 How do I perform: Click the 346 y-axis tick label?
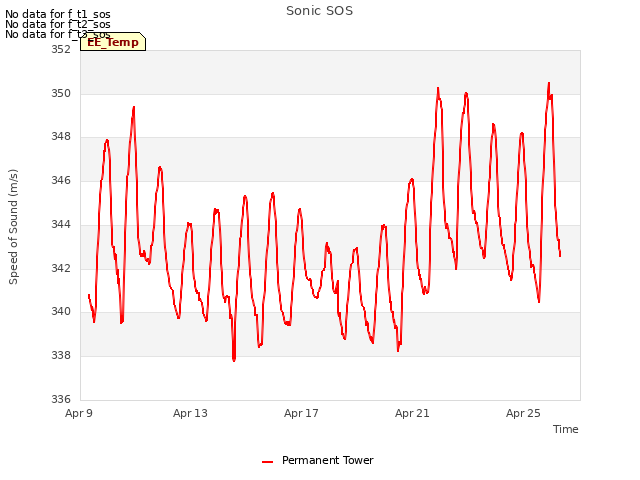pos(61,180)
